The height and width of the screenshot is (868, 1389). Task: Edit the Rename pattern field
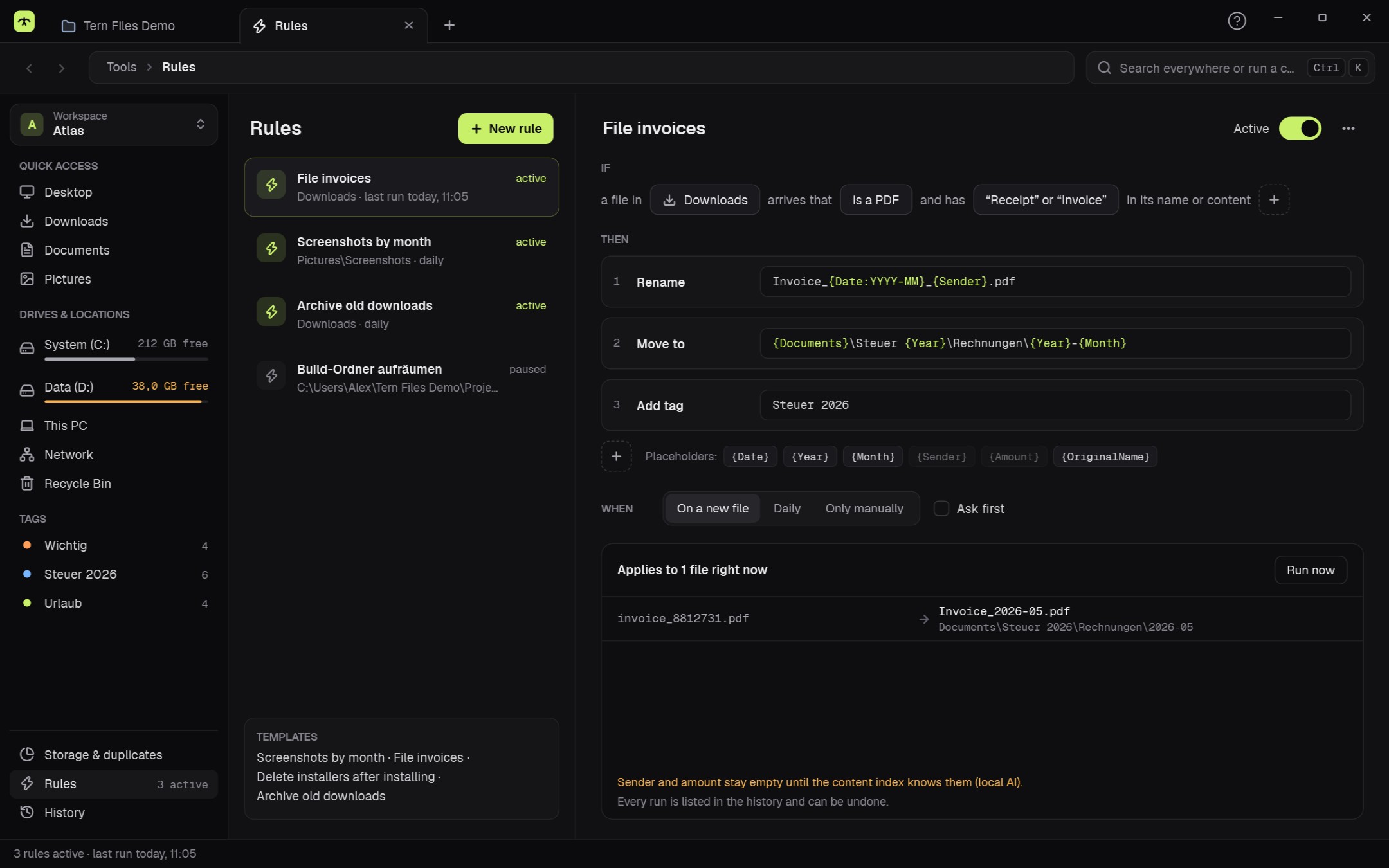click(x=1055, y=282)
